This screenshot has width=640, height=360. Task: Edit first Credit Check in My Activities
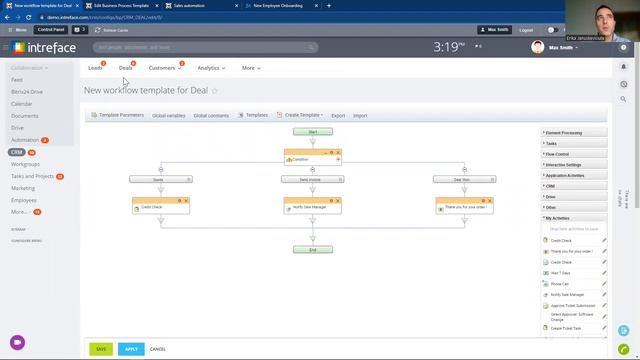pyautogui.click(x=604, y=240)
